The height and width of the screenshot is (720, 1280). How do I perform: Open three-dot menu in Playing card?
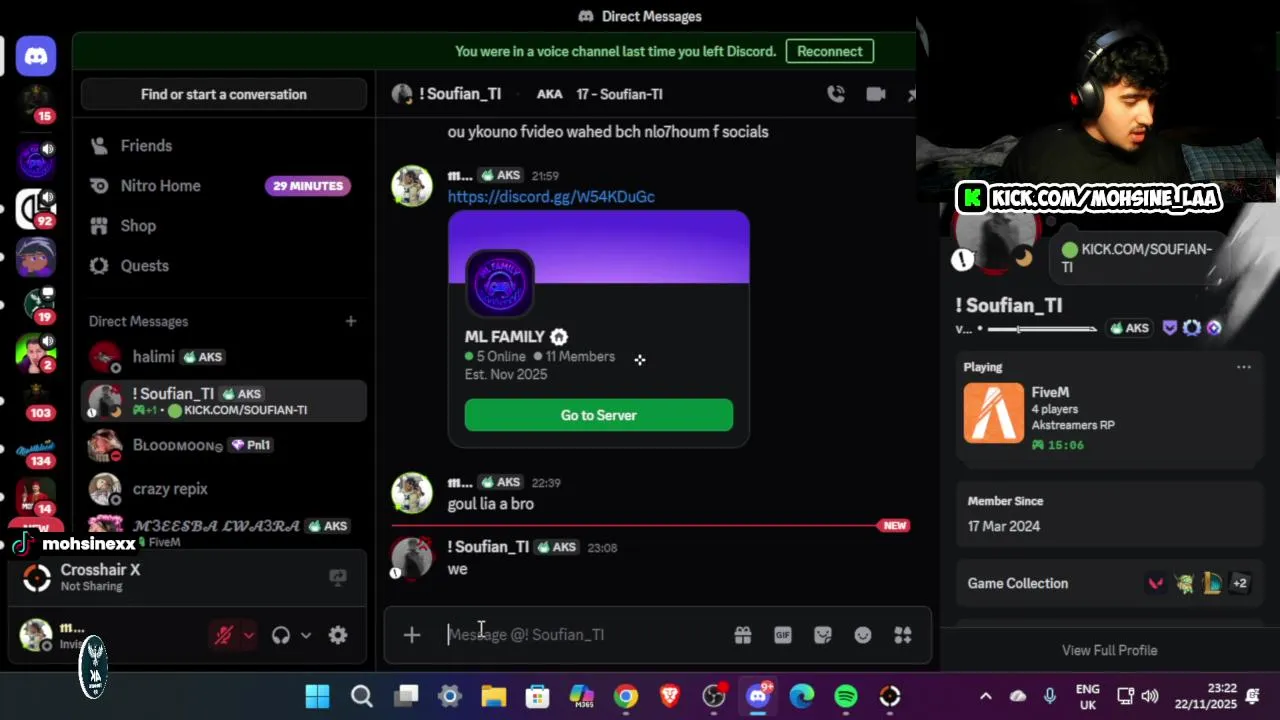coord(1244,367)
